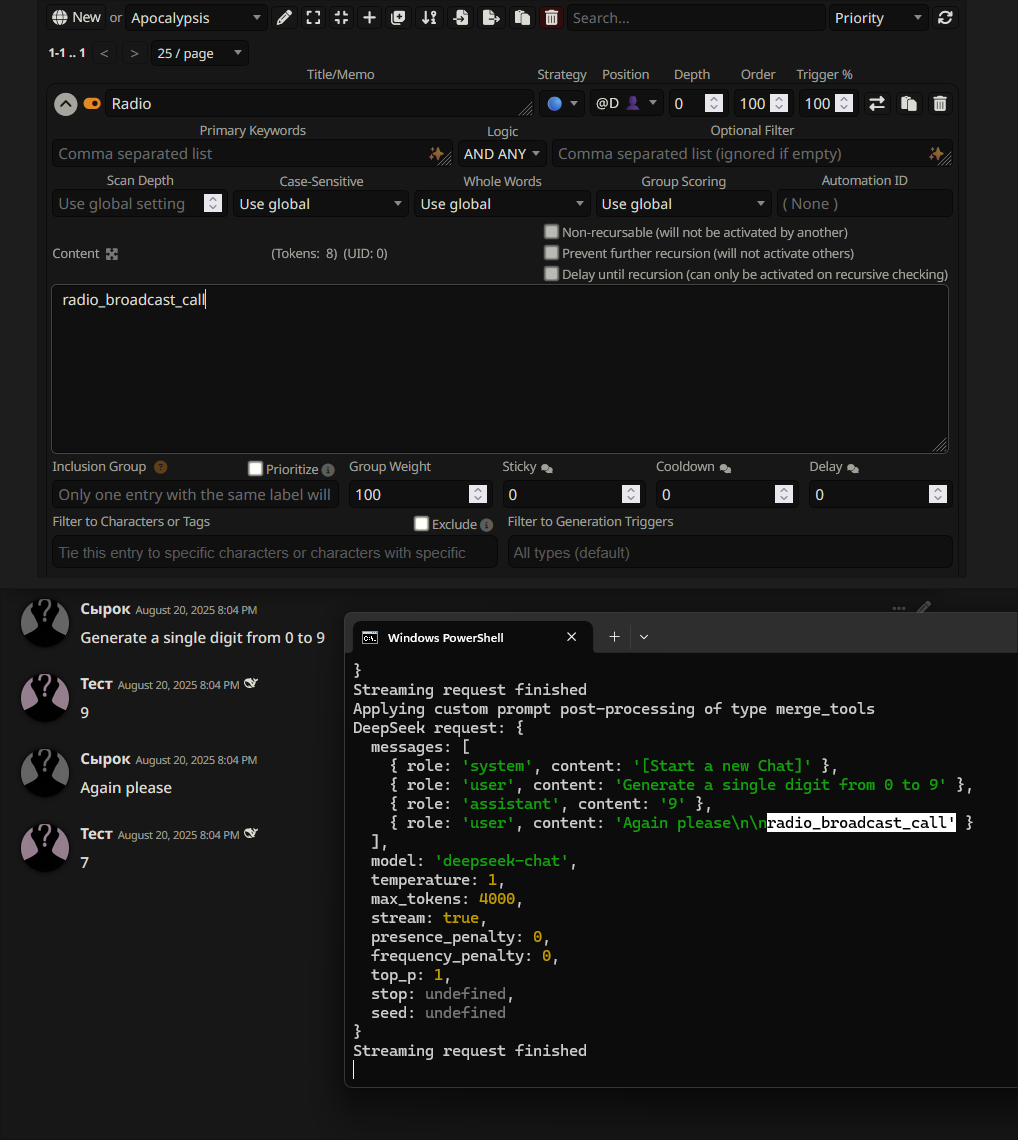Open the Strategy blue dot dropdown
The height and width of the screenshot is (1140, 1018).
pos(563,104)
